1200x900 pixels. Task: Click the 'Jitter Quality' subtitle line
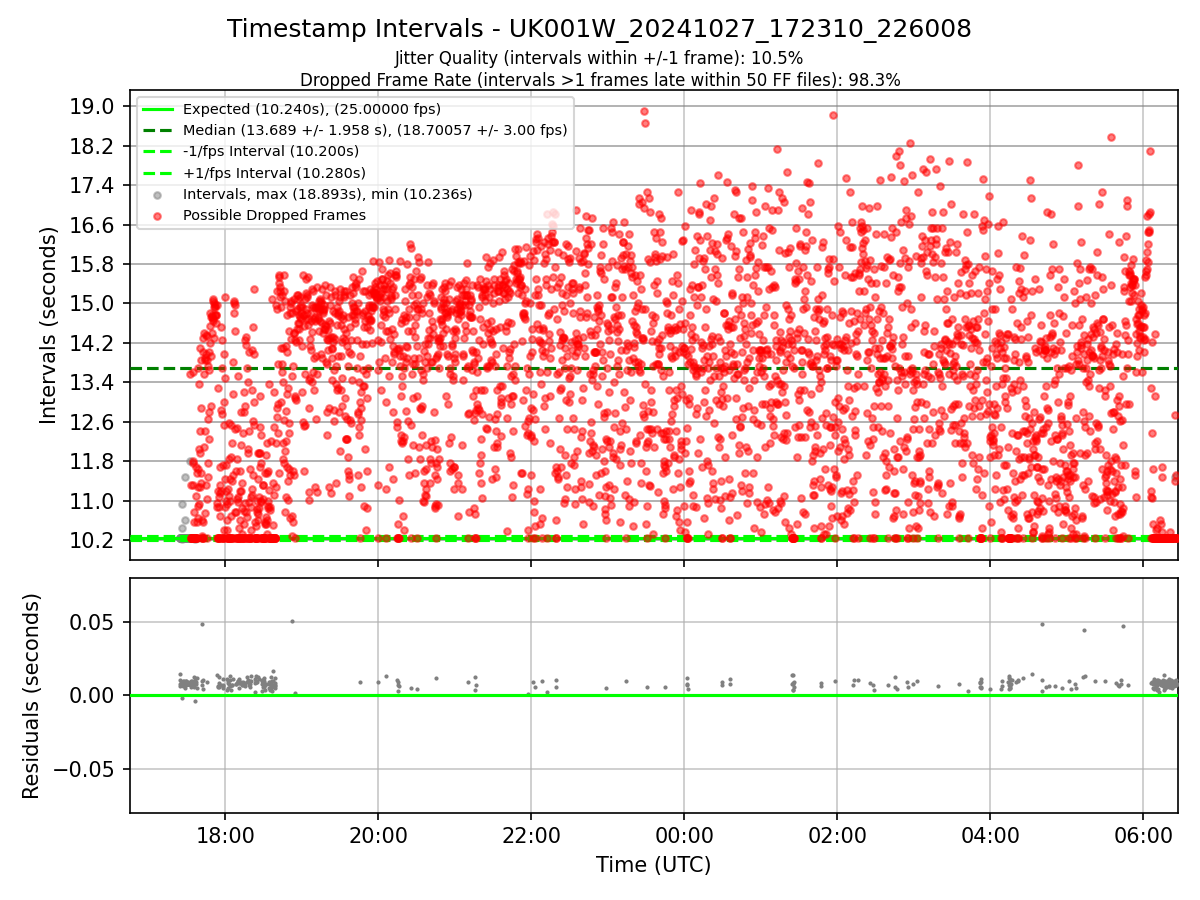599,58
